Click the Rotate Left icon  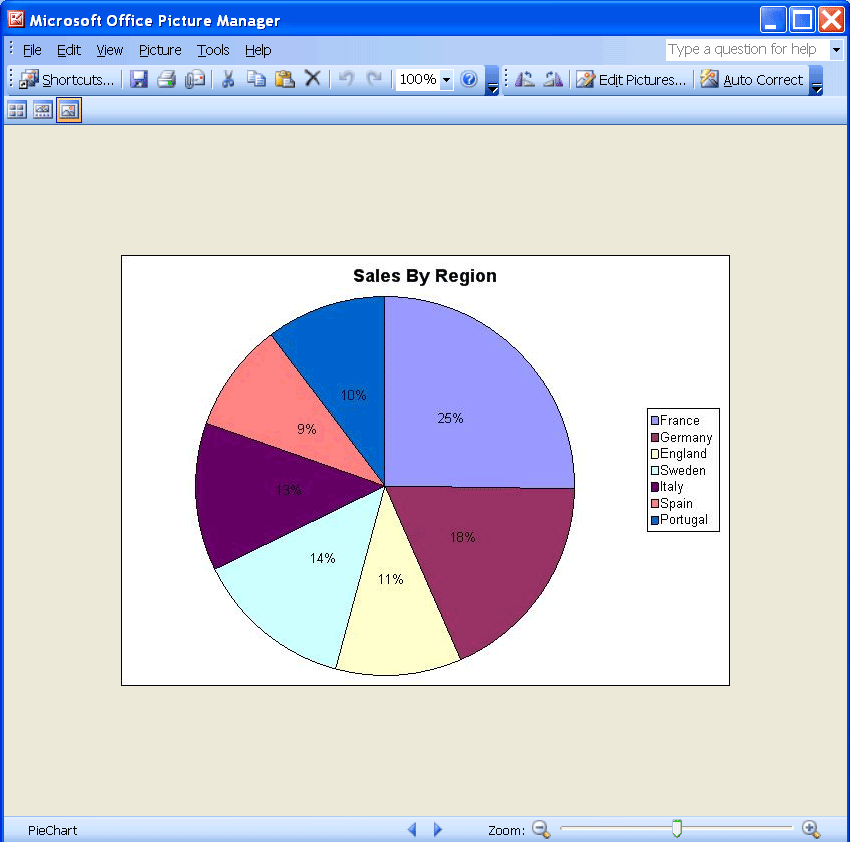[524, 80]
